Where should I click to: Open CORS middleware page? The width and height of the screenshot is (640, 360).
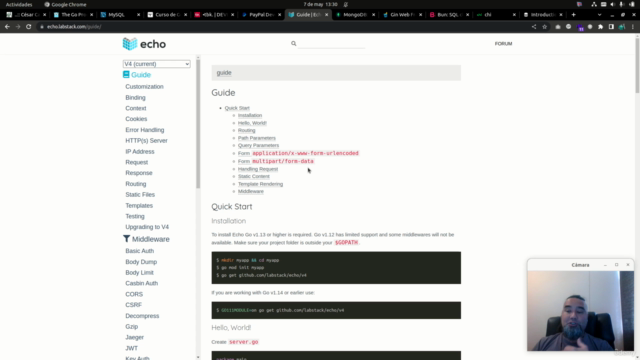(x=134, y=294)
